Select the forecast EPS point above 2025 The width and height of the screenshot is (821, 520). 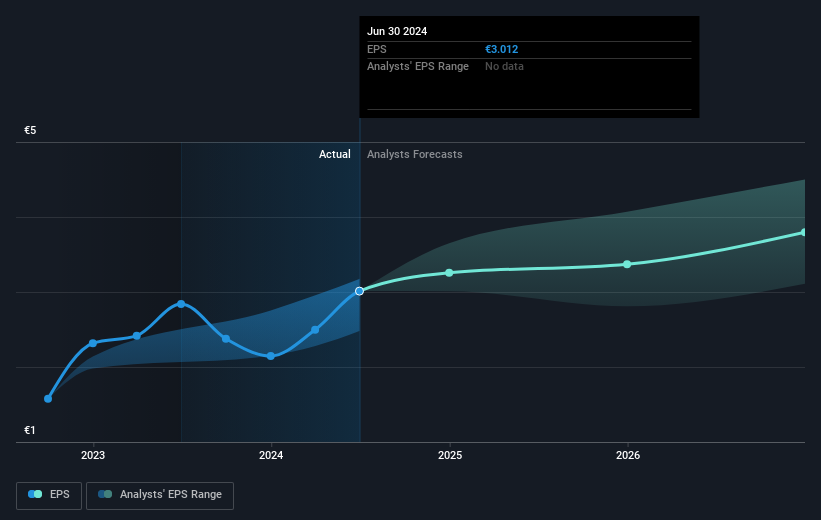(x=449, y=273)
